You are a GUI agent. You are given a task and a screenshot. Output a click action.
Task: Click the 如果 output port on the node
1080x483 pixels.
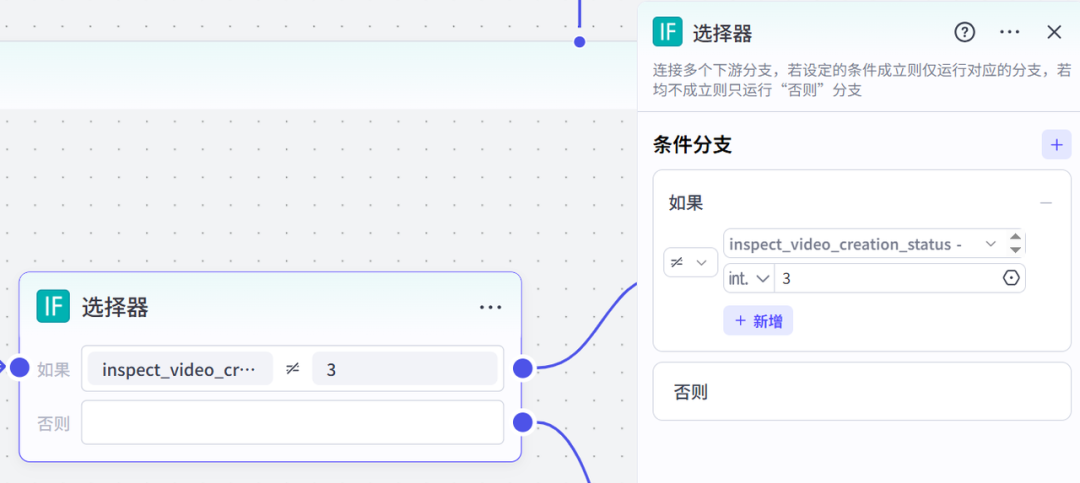tap(522, 368)
